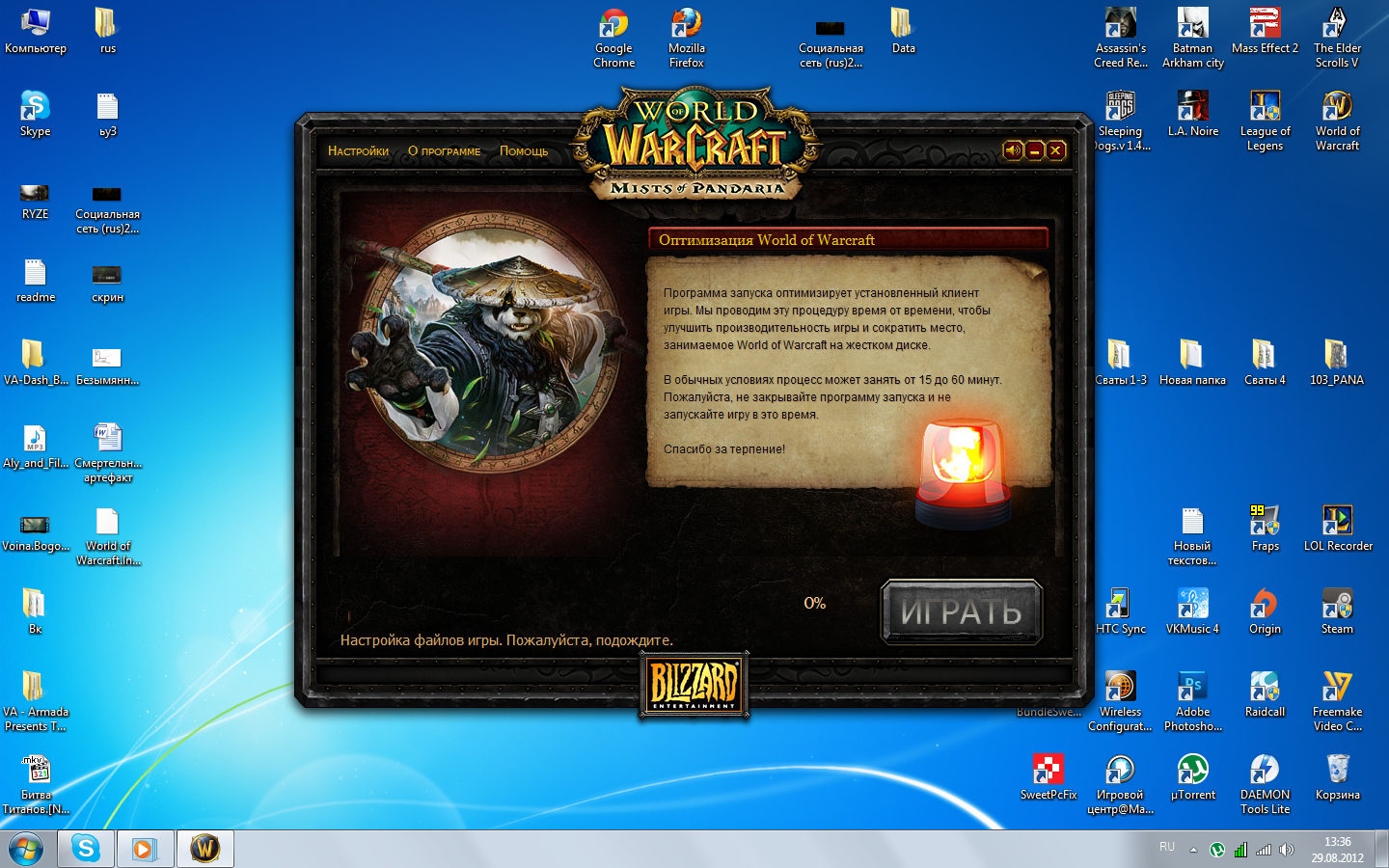Open the Windows Start menu
This screenshot has height=868, width=1389.
click(x=26, y=849)
